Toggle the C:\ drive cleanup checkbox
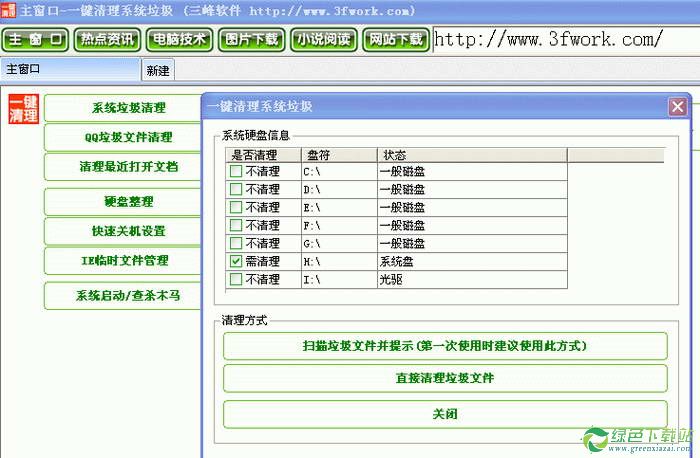Image resolution: width=700 pixels, height=458 pixels. tap(236, 171)
